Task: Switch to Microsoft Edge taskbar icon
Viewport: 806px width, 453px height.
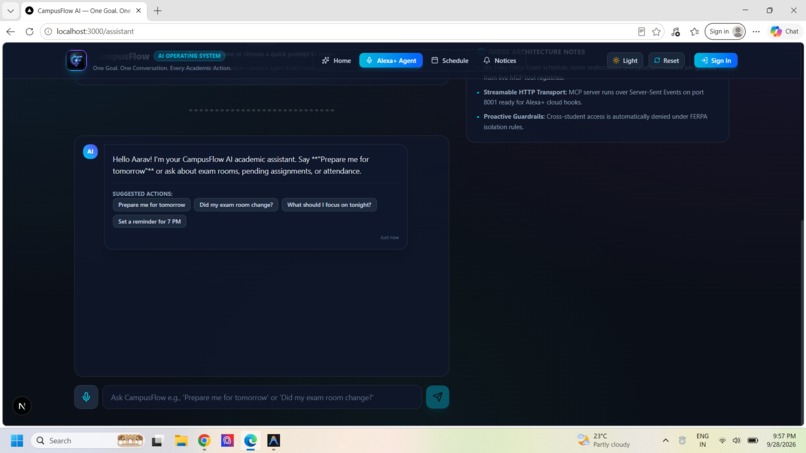Action: click(250, 441)
